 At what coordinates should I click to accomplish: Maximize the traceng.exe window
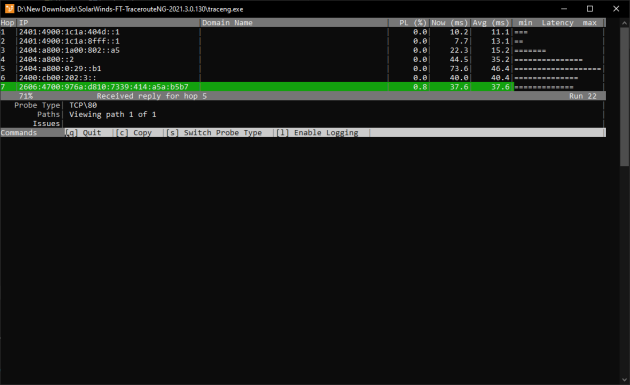click(590, 8)
